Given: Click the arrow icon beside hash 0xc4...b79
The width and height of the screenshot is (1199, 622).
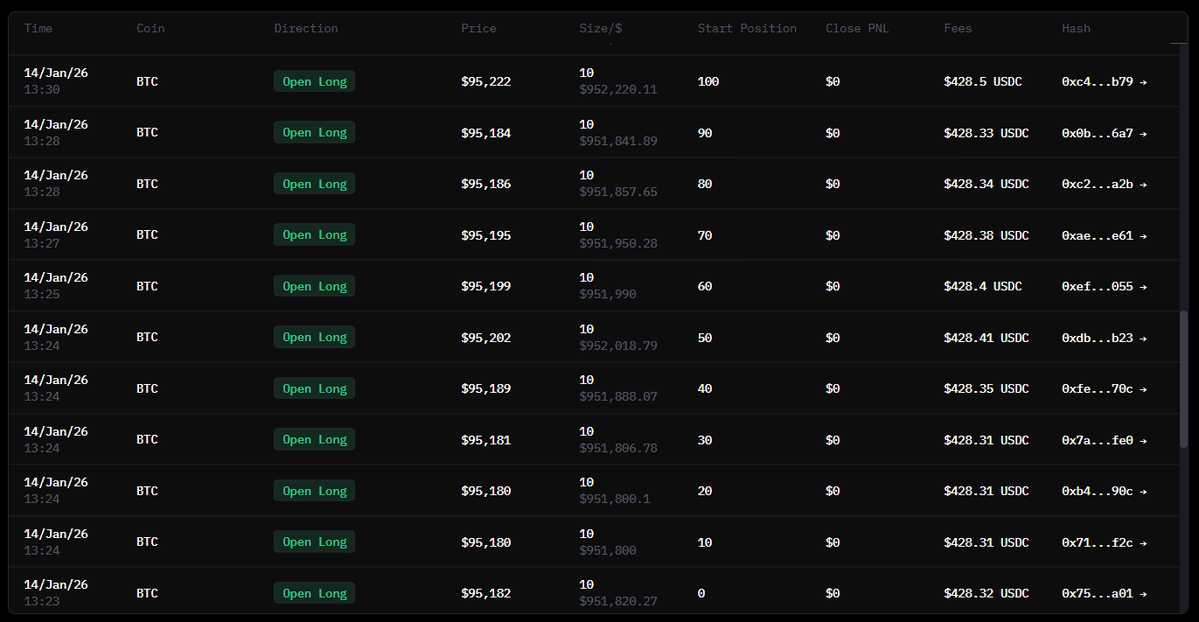Looking at the screenshot, I should [1143, 82].
